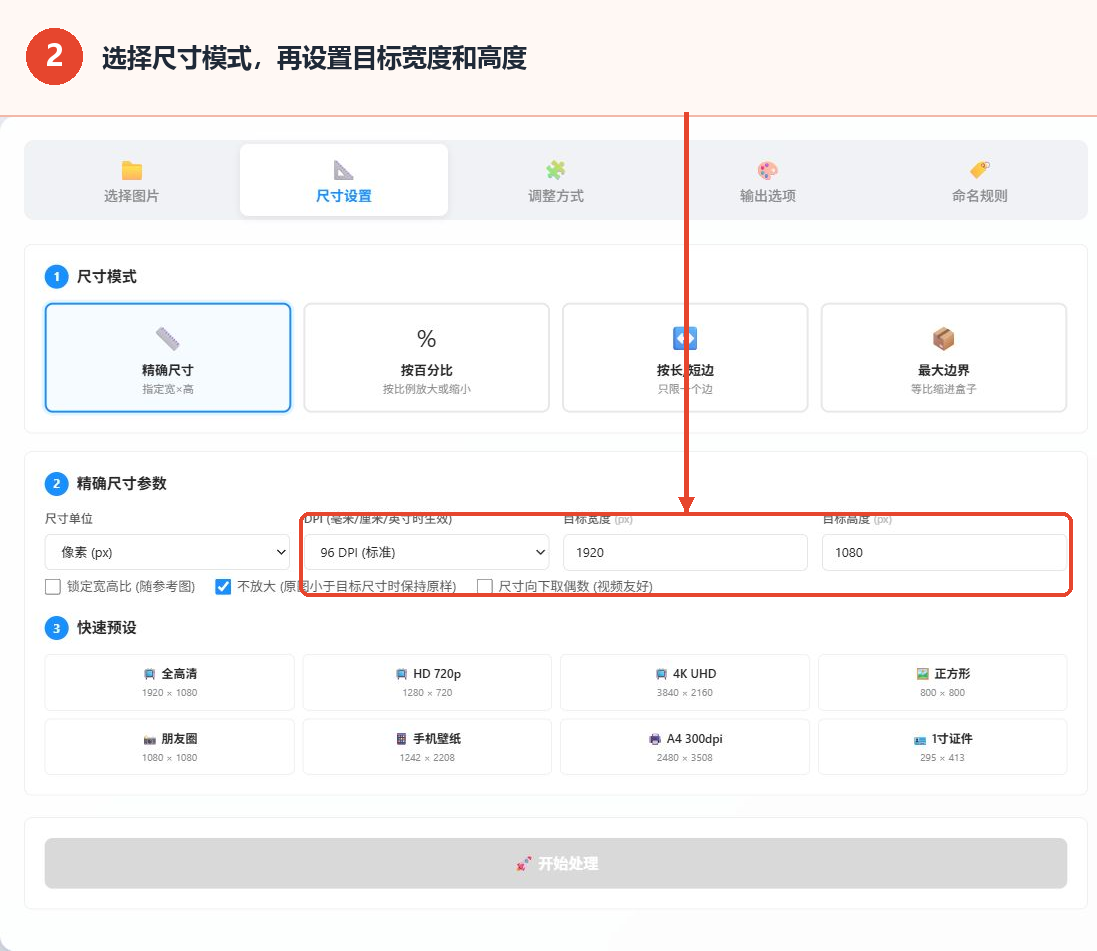
Task: Select the 精确尺寸 size mode card
Action: (168, 358)
